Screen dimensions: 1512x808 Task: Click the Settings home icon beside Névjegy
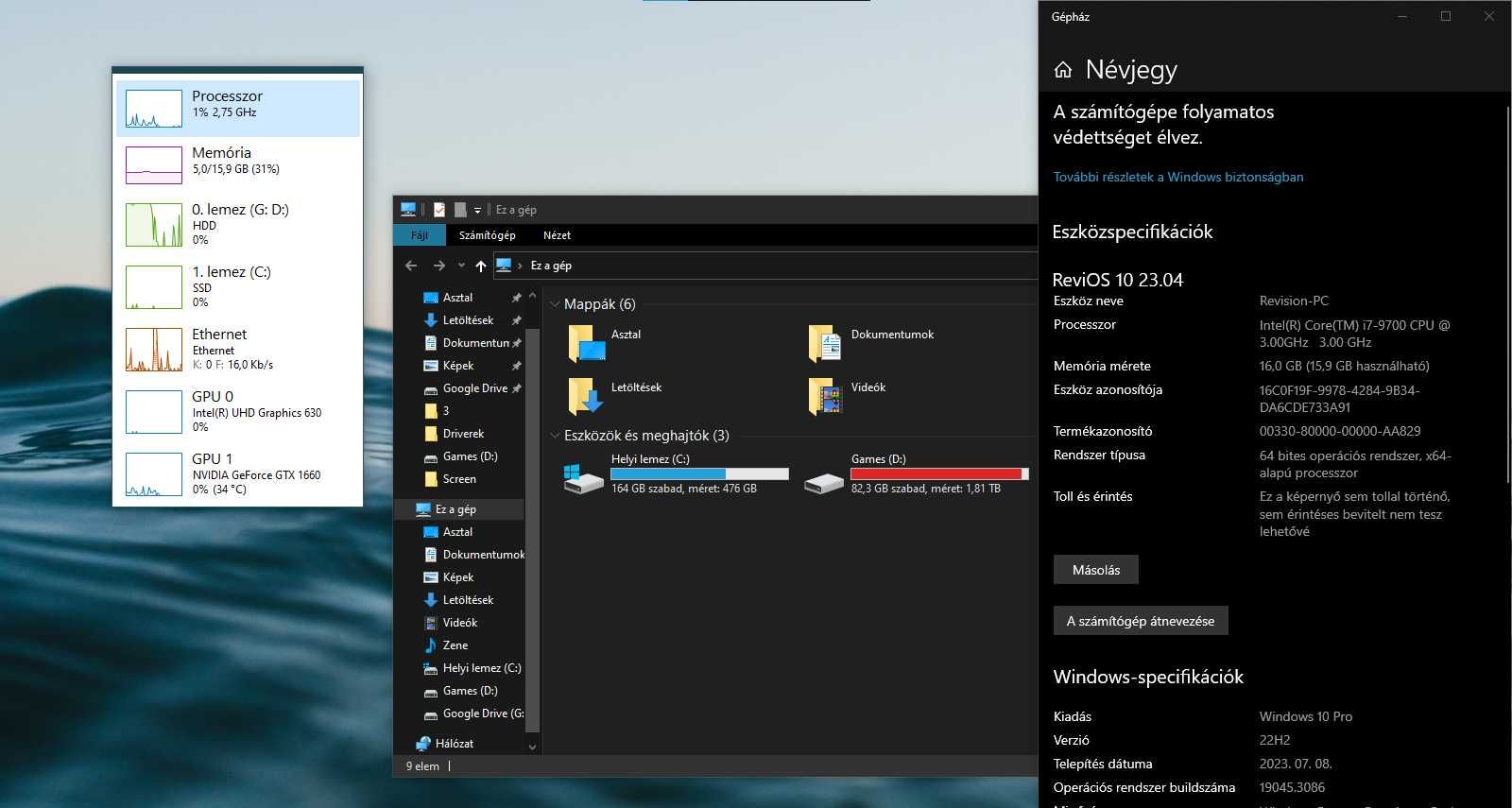1063,70
